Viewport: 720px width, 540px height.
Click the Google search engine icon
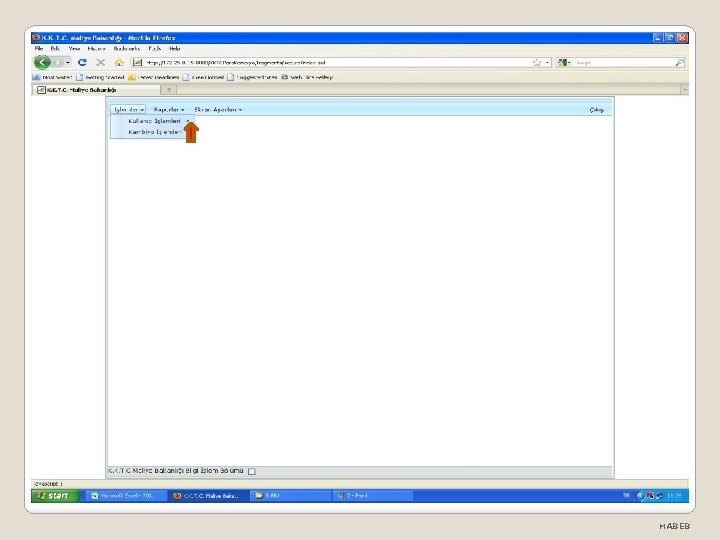(562, 62)
